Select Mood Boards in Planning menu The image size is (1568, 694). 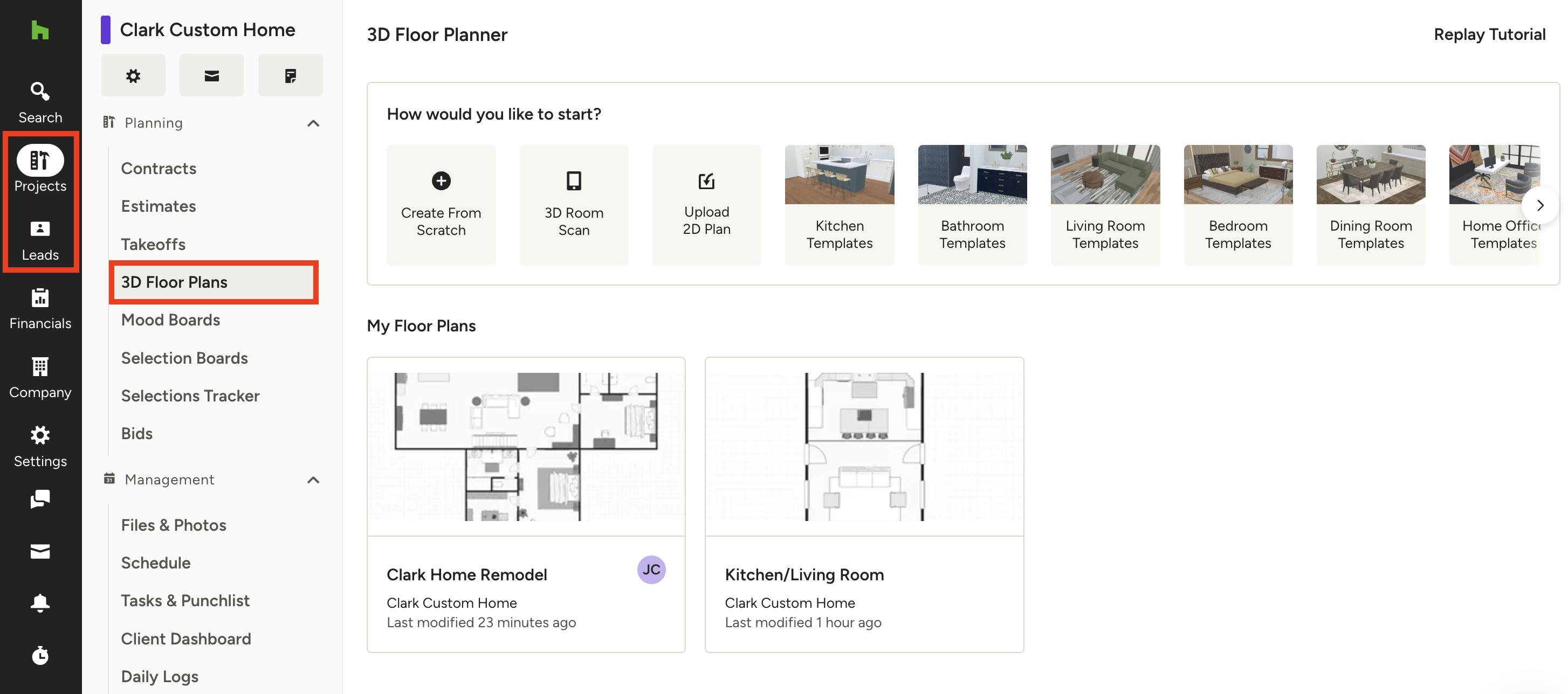coord(170,320)
